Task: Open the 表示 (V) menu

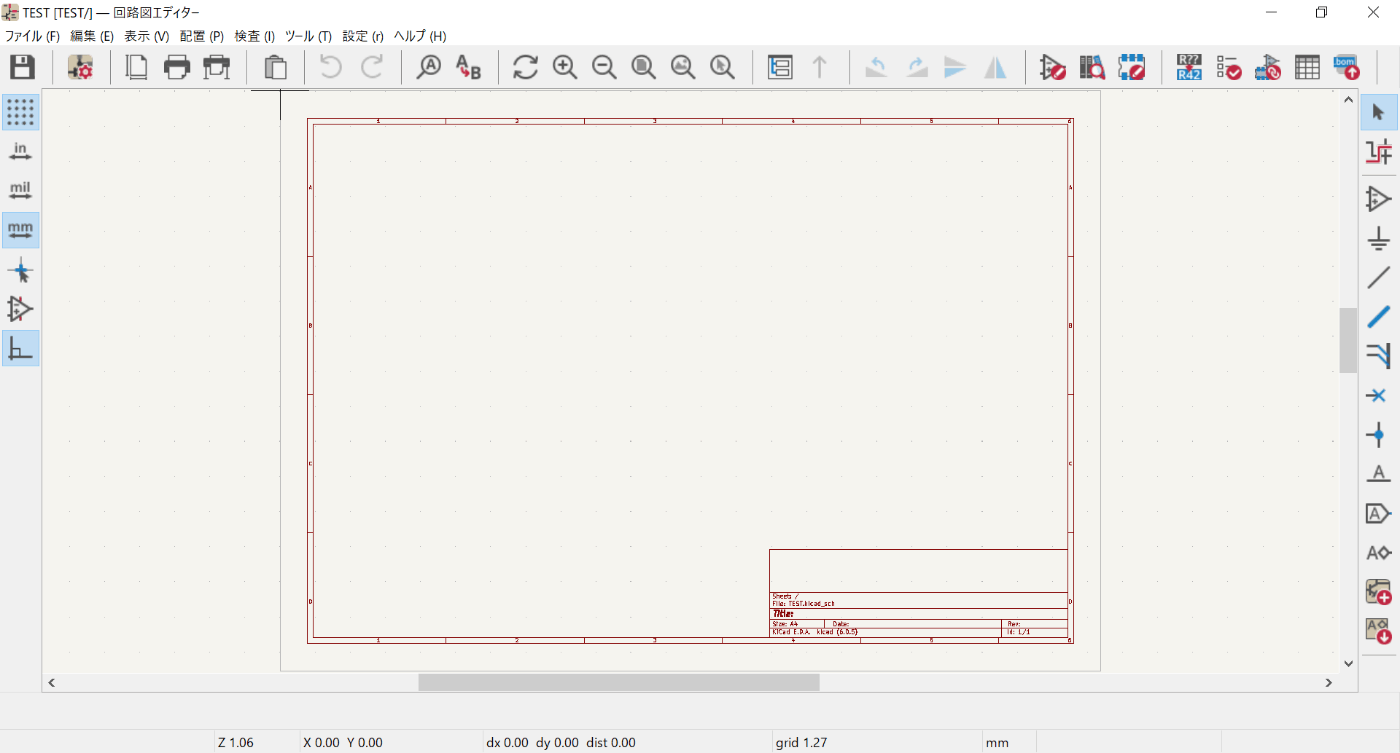Action: tap(146, 36)
